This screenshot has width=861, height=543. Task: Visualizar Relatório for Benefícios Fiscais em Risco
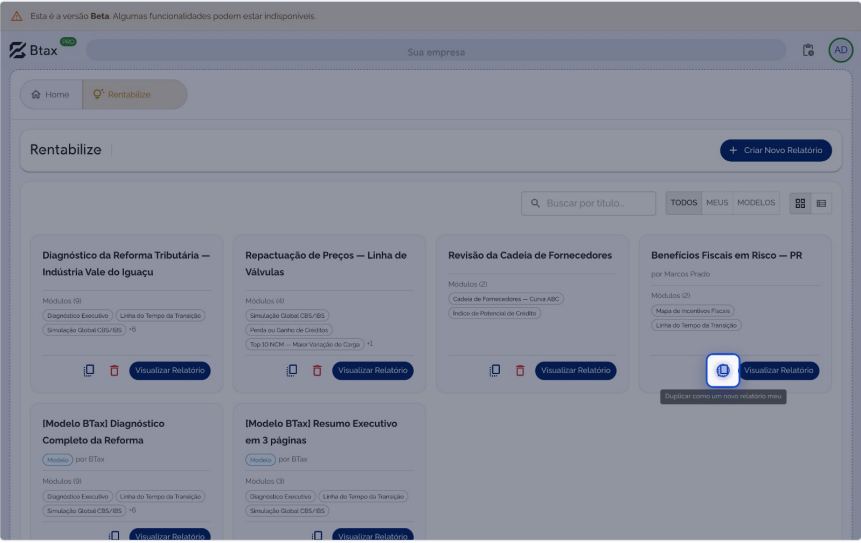pos(779,371)
